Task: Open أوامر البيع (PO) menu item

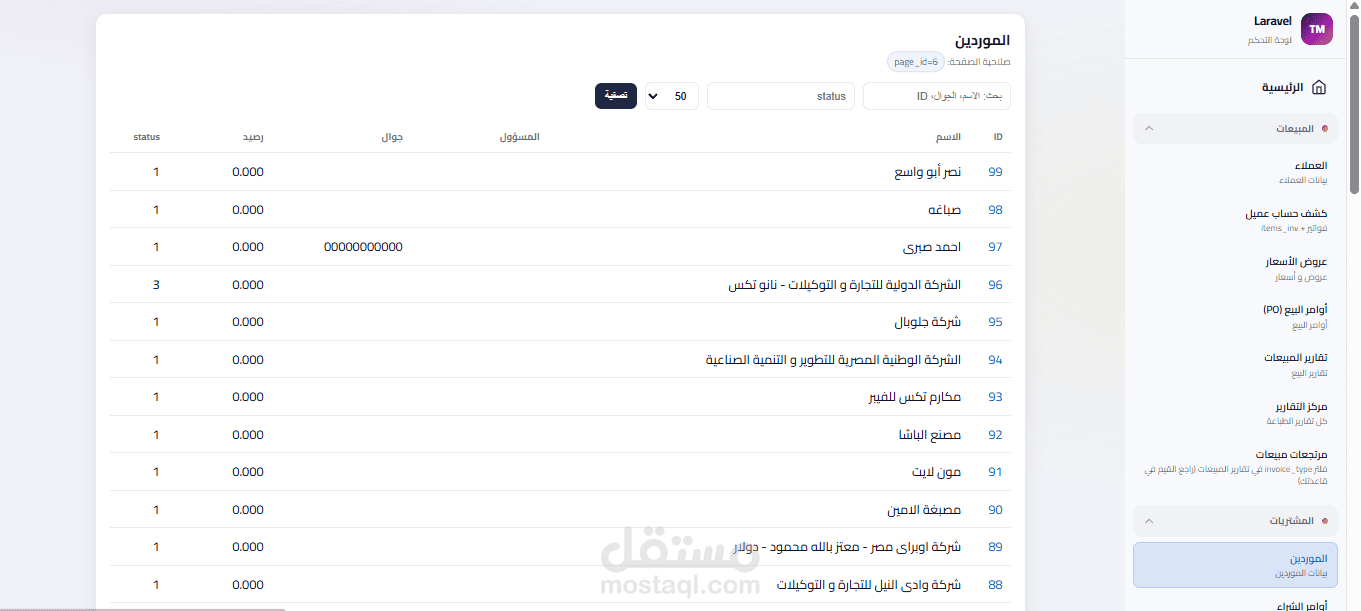Action: [x=1235, y=316]
